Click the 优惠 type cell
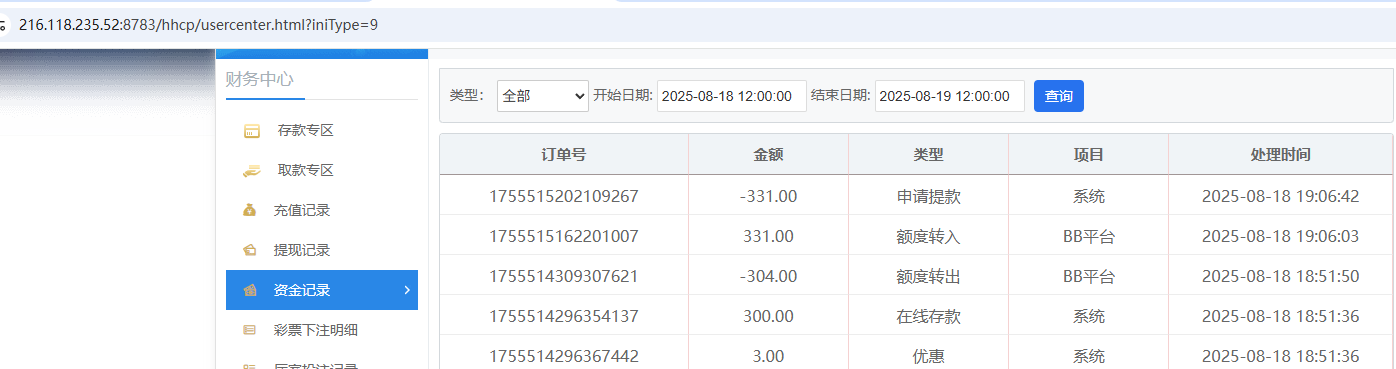Viewport: 1396px width, 369px height. click(928, 356)
